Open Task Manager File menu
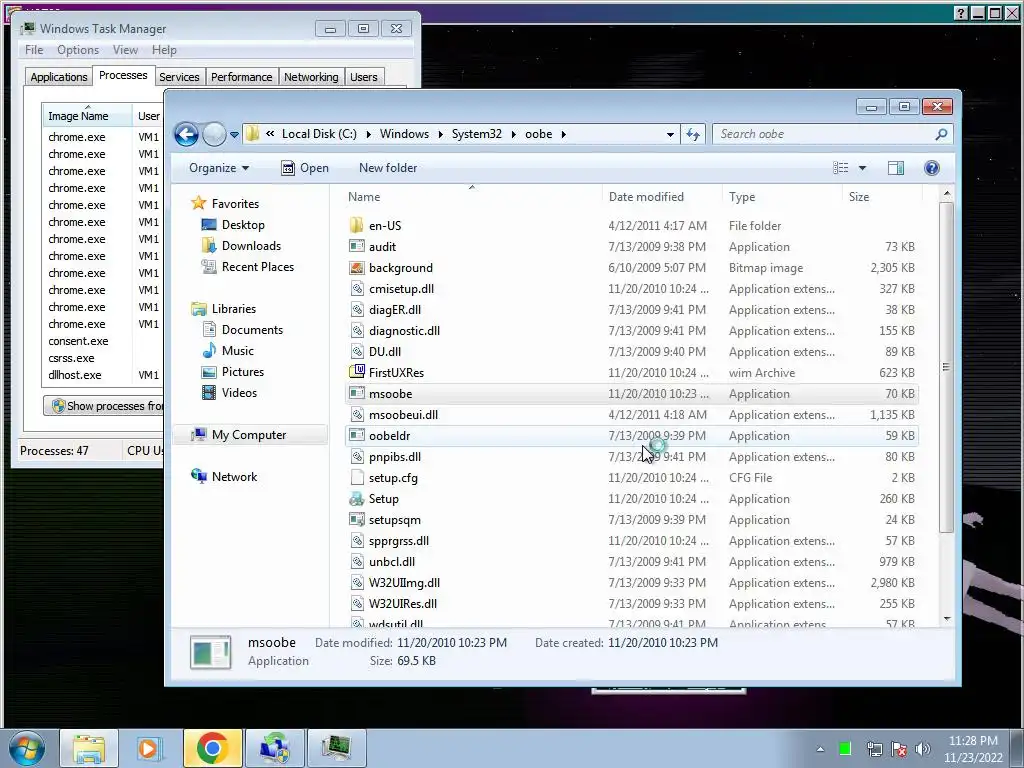The image size is (1024, 768). [34, 50]
